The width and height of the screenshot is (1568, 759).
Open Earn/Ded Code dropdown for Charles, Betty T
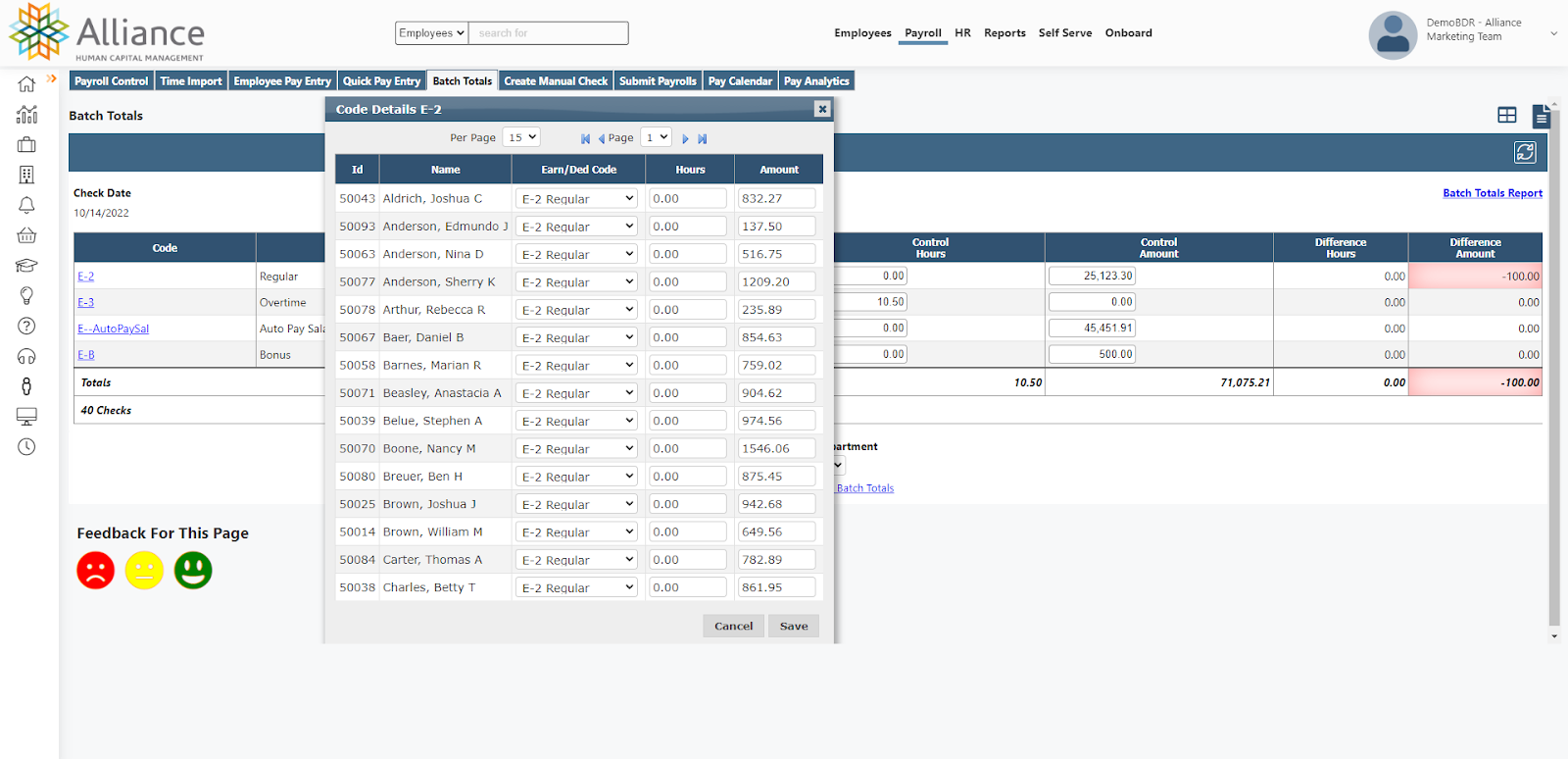[x=576, y=587]
